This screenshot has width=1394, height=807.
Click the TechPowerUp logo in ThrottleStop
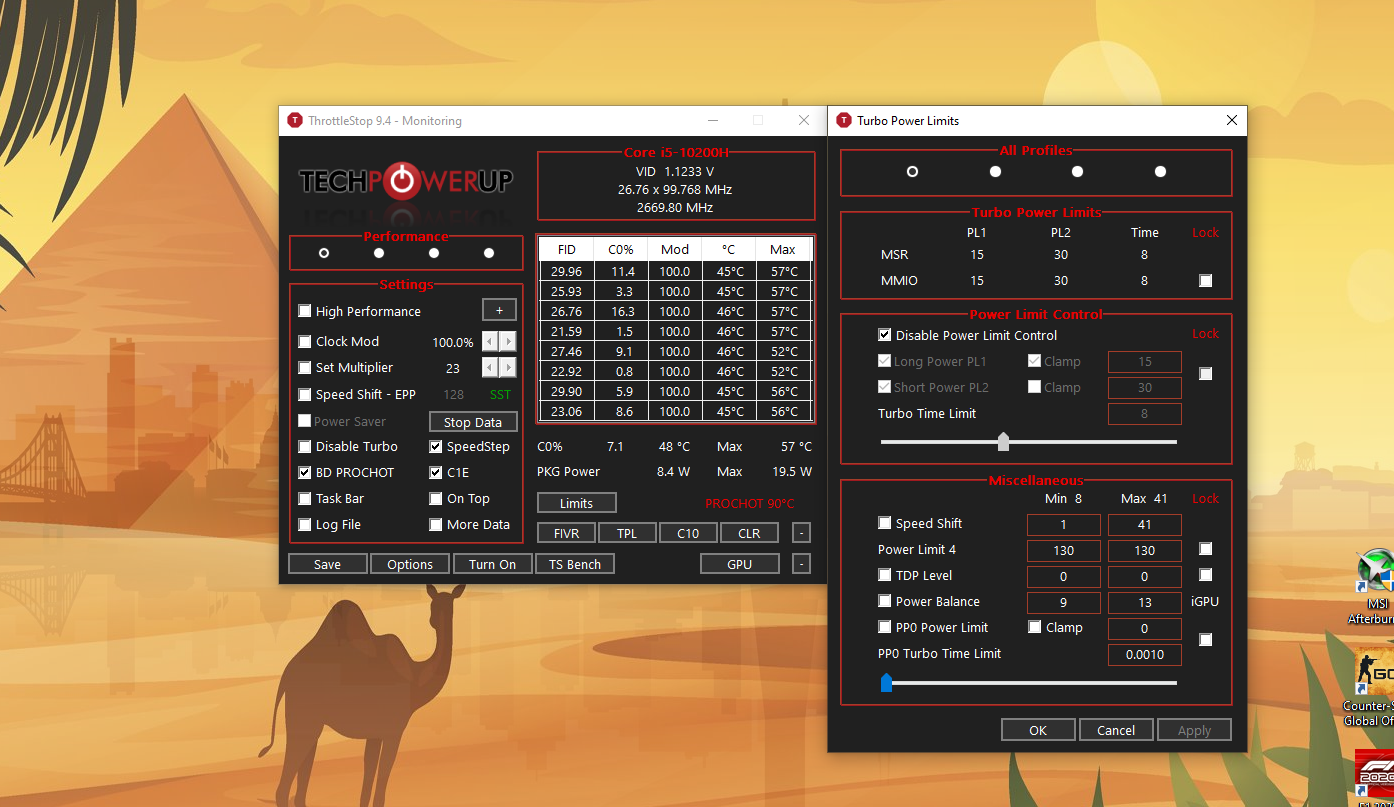click(x=406, y=182)
